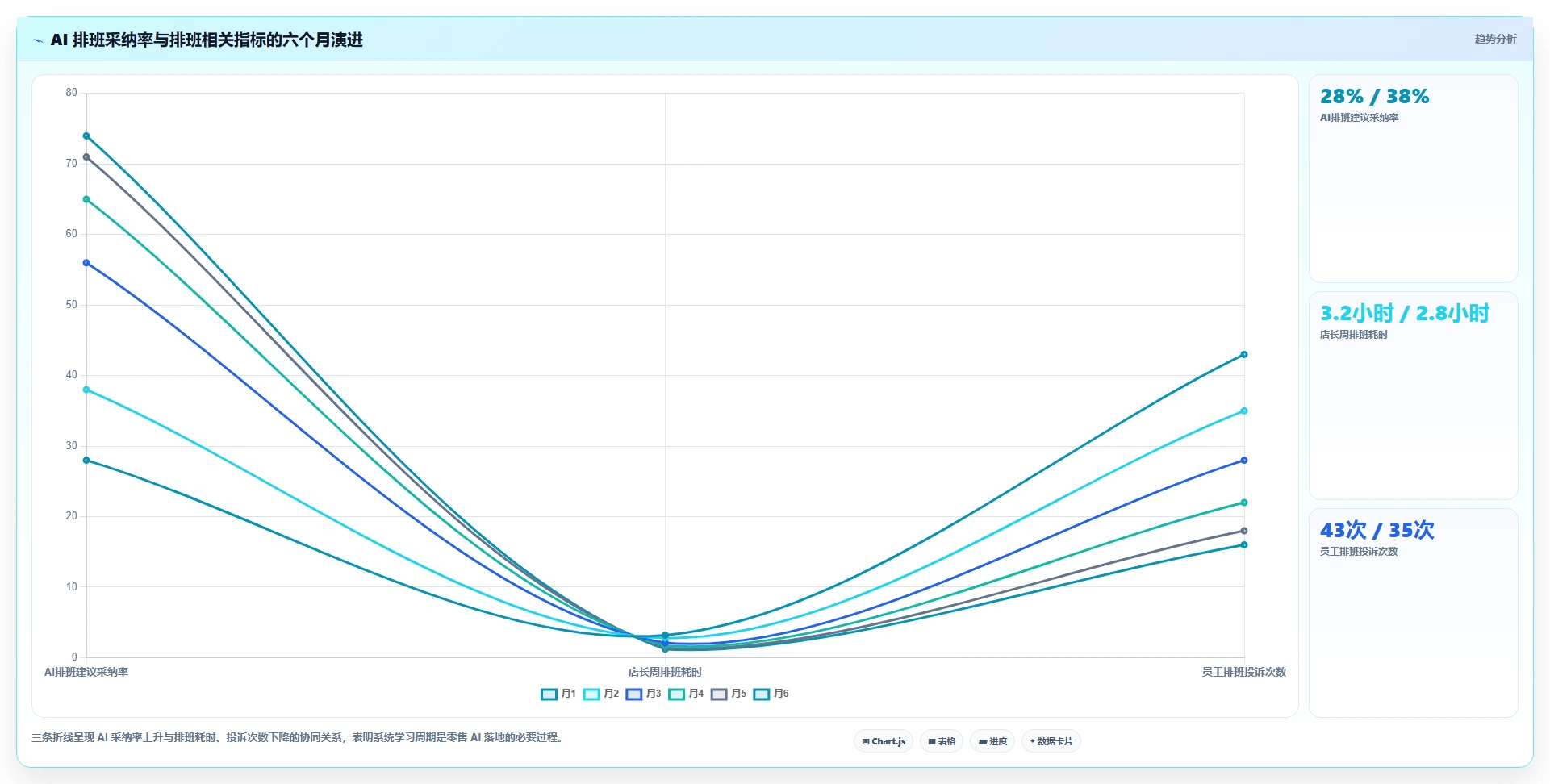Click the 员工排班投诉次数 caption in third card
This screenshot has width=1550, height=784.
click(x=1359, y=552)
